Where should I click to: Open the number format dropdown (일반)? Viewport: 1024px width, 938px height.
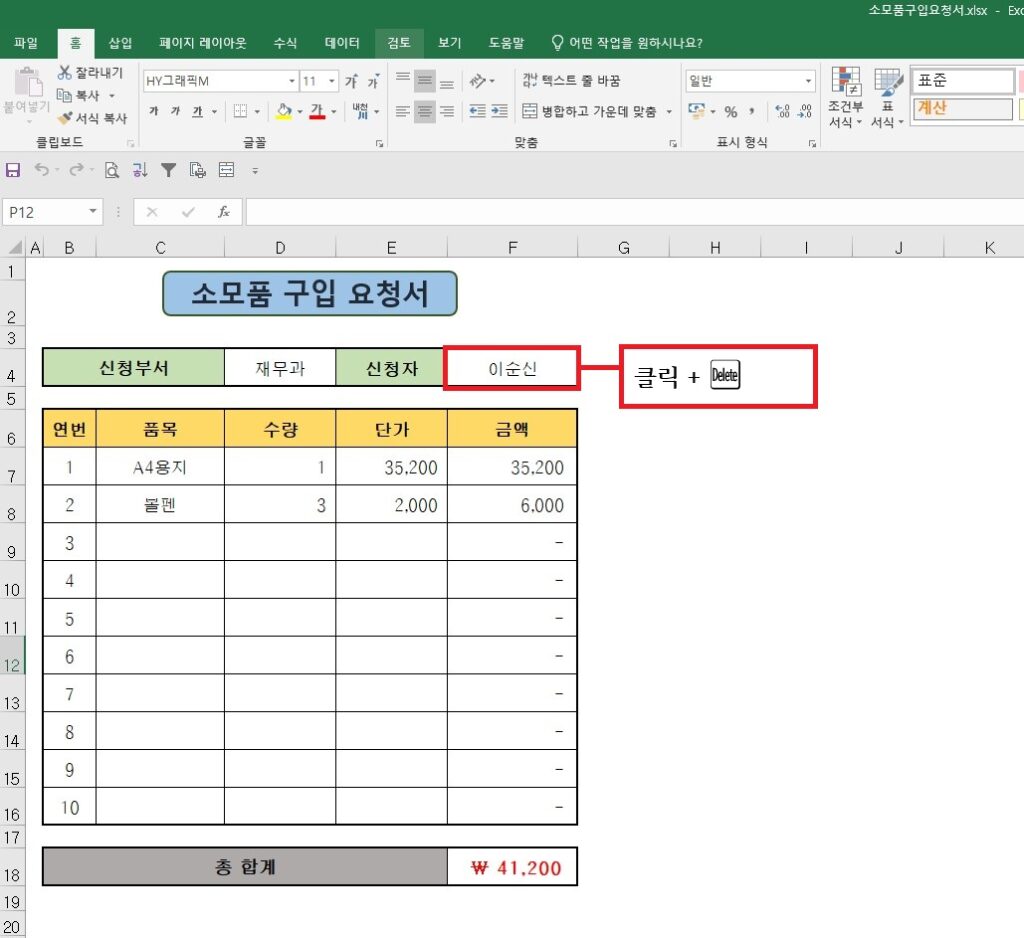pyautogui.click(x=808, y=81)
